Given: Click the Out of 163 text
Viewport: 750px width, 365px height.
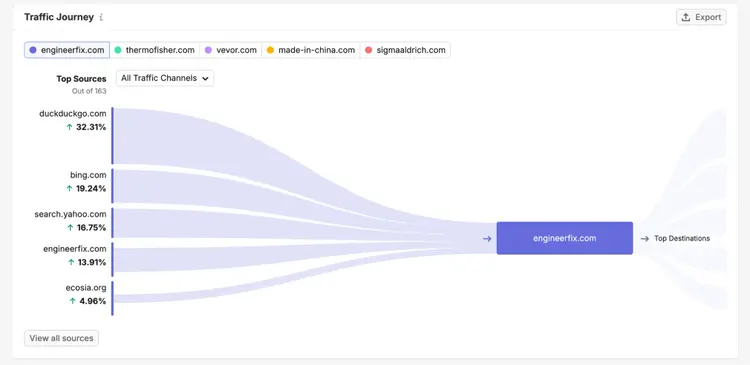Looking at the screenshot, I should 89,91.
